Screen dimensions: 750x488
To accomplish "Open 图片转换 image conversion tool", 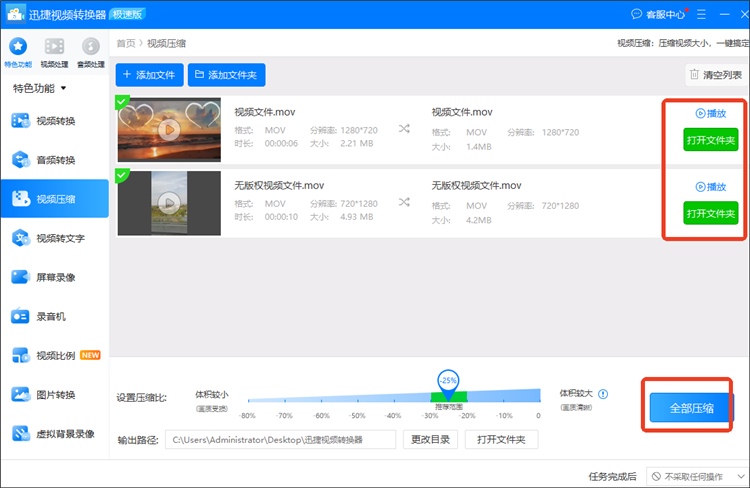I will click(x=55, y=394).
